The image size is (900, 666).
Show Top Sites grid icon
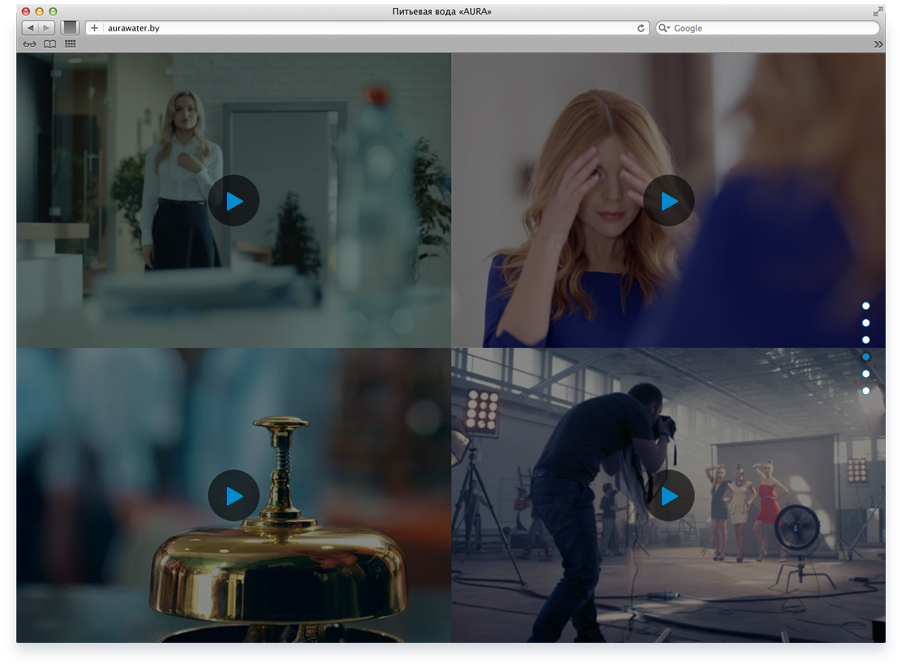pyautogui.click(x=70, y=44)
